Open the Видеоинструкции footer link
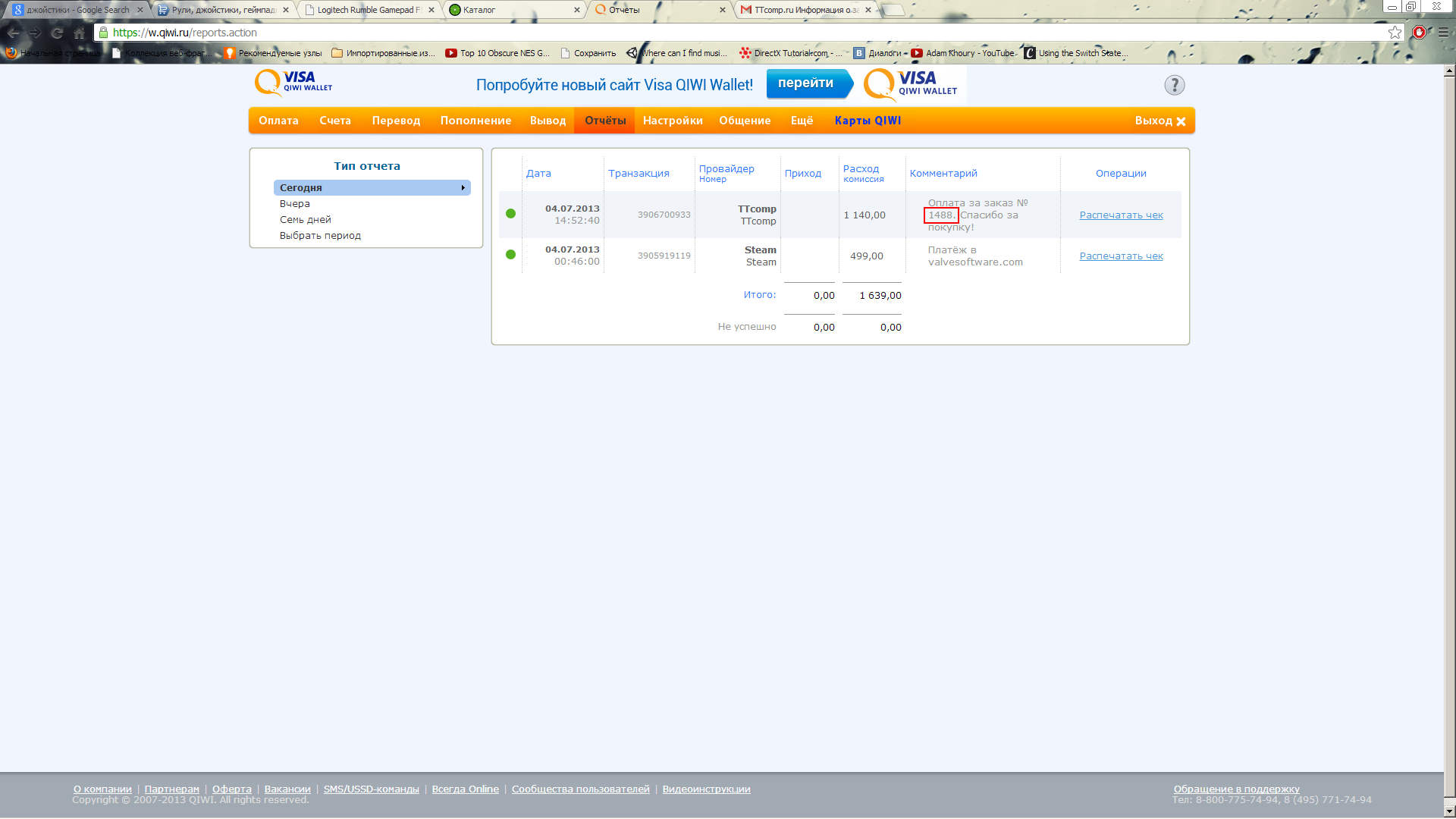Image resolution: width=1456 pixels, height=819 pixels. pyautogui.click(x=707, y=789)
